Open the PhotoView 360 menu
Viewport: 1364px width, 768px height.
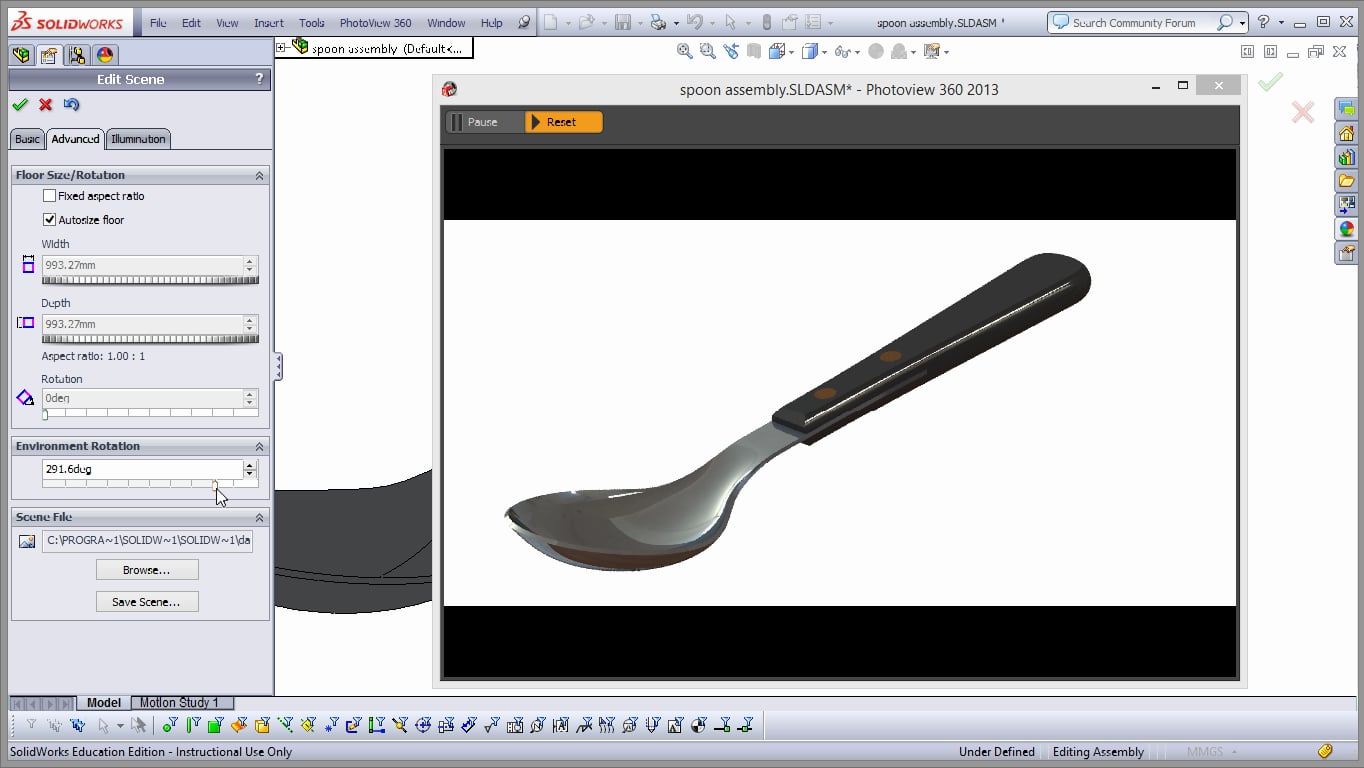point(375,23)
